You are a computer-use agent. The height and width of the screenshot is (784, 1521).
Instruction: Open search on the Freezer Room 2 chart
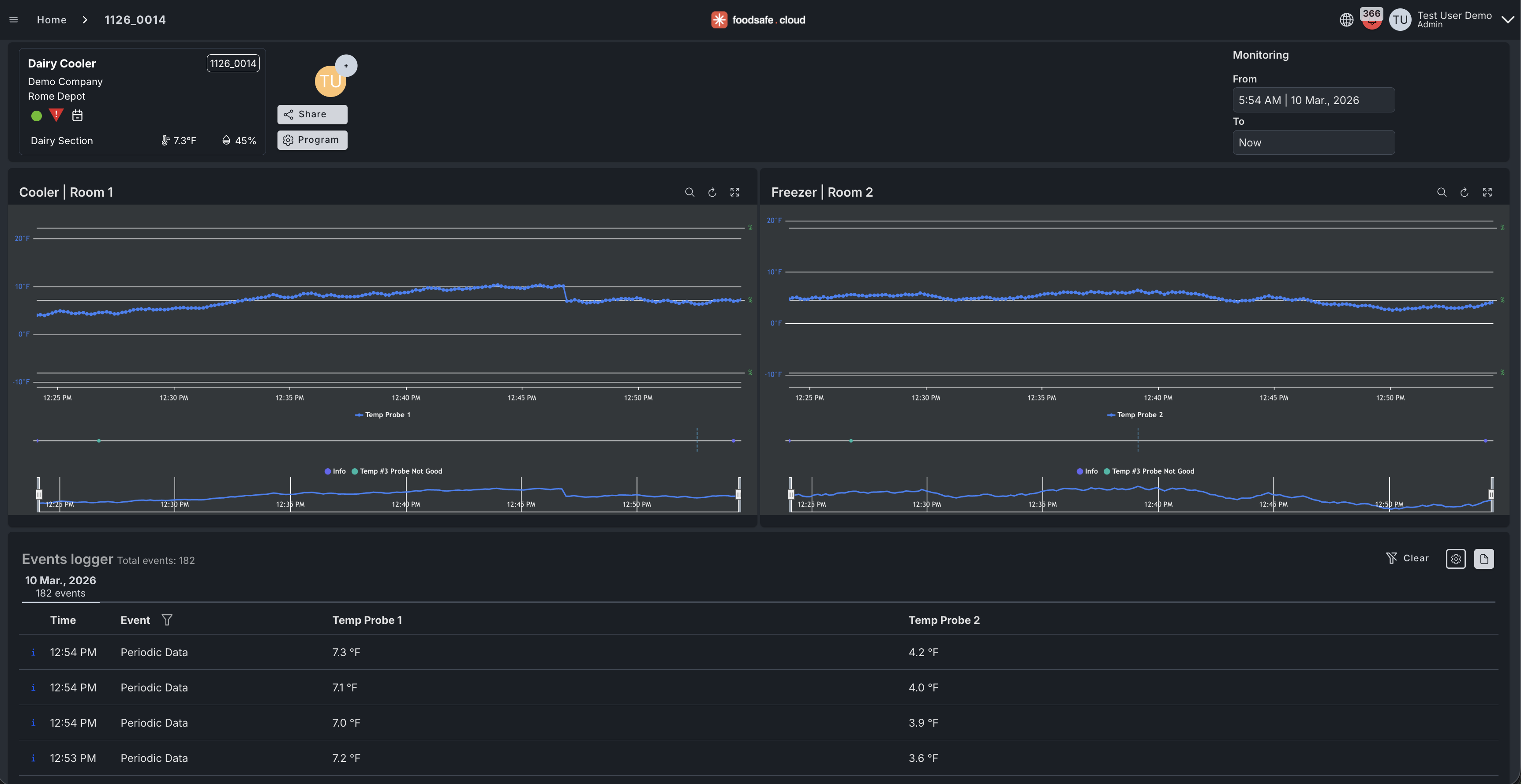click(x=1442, y=192)
